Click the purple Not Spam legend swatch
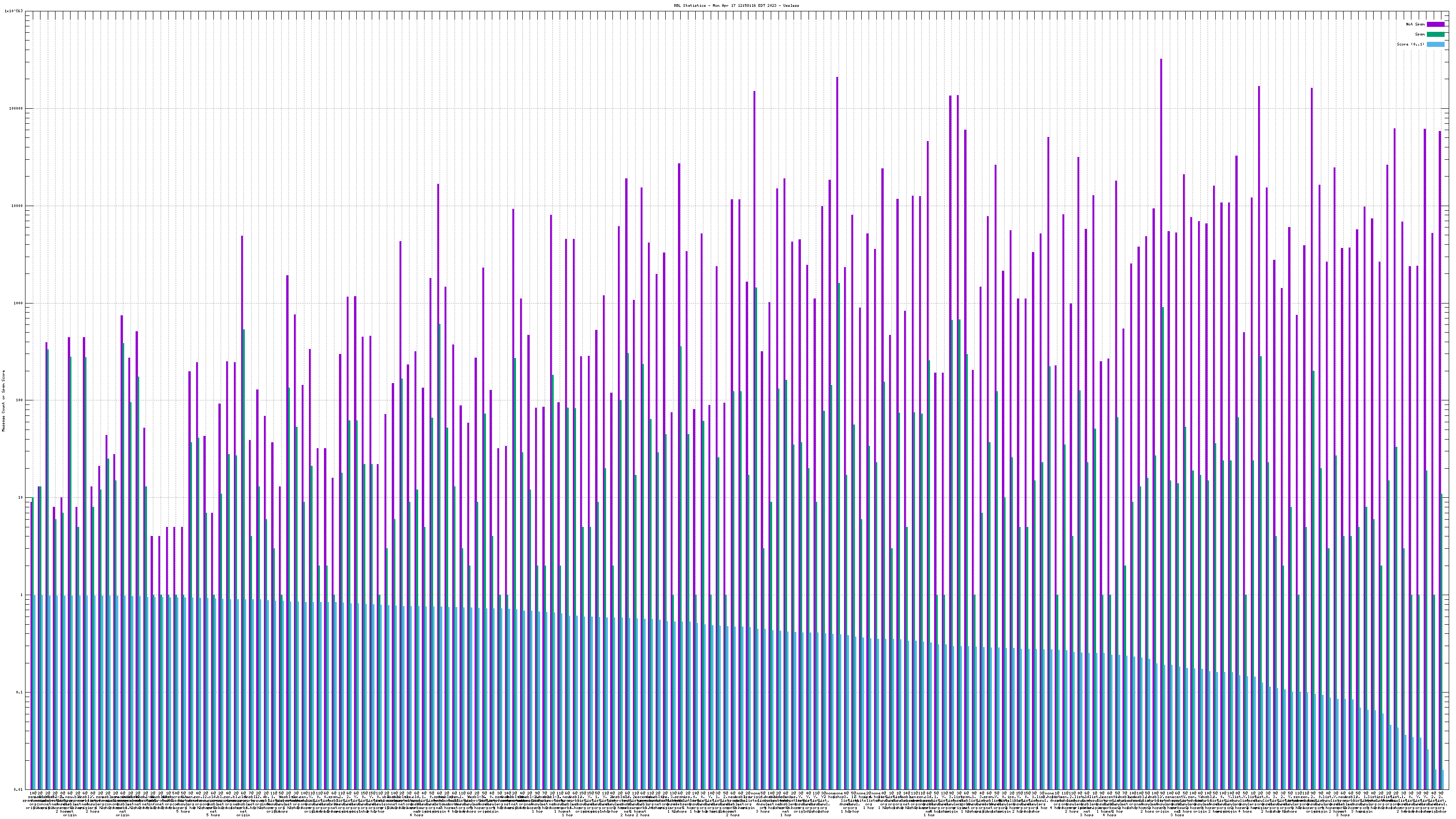This screenshot has height=819, width=1456. (x=1436, y=24)
